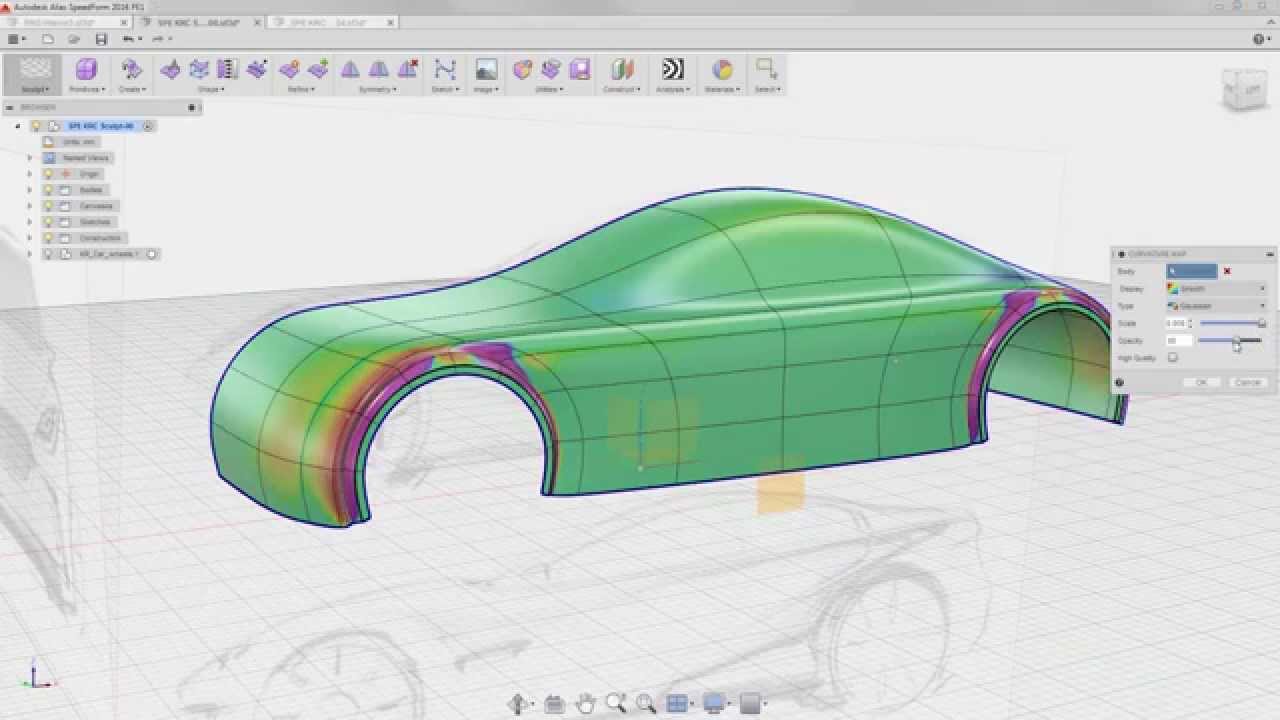Select the first icon in the Shape group
The height and width of the screenshot is (720, 1280).
coord(171,69)
